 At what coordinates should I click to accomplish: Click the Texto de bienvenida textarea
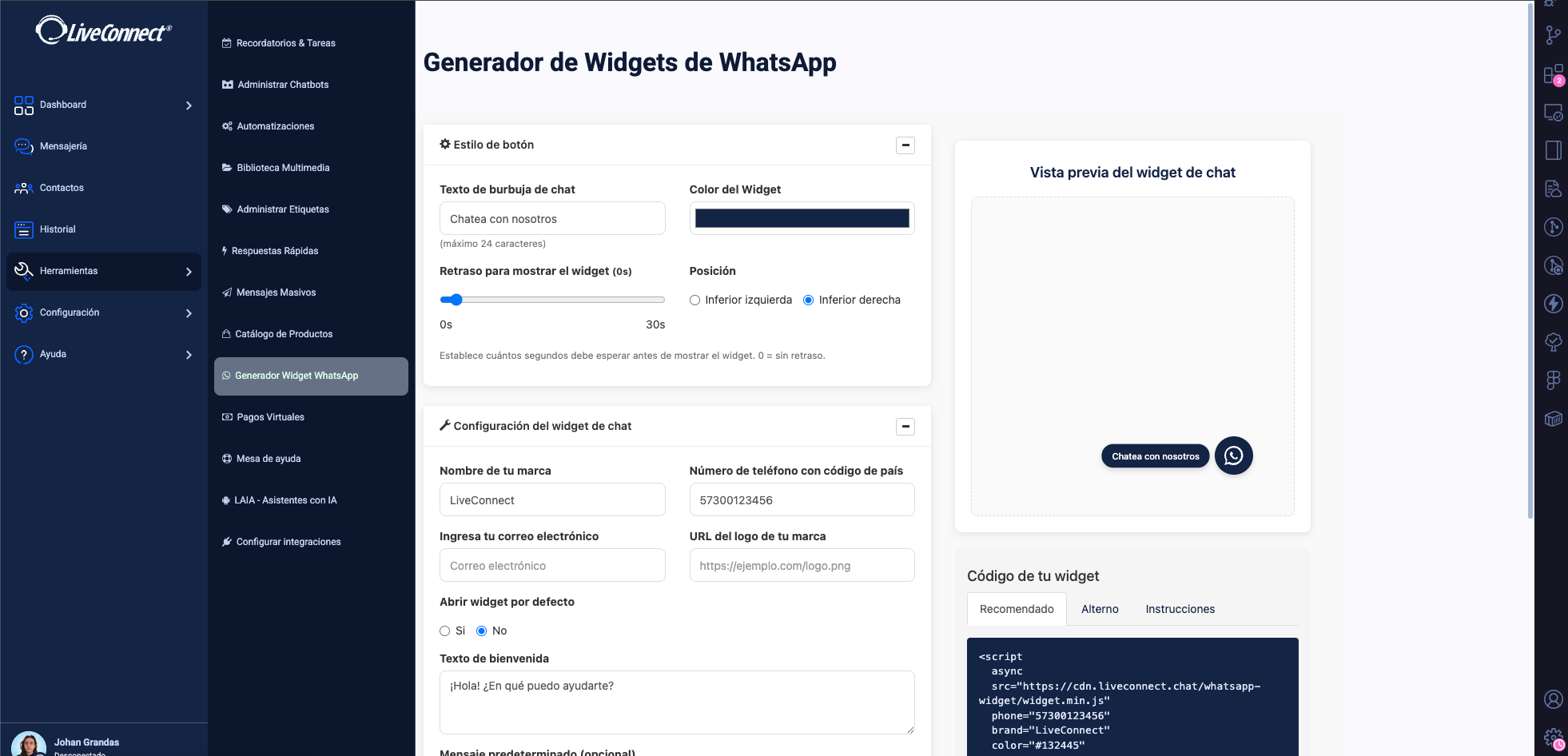point(677,702)
